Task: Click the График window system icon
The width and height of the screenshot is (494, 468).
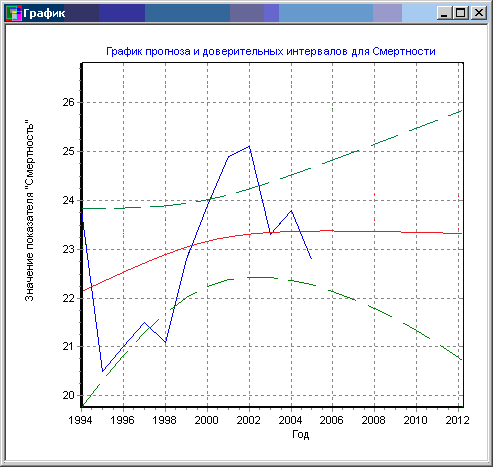Action: [14, 13]
